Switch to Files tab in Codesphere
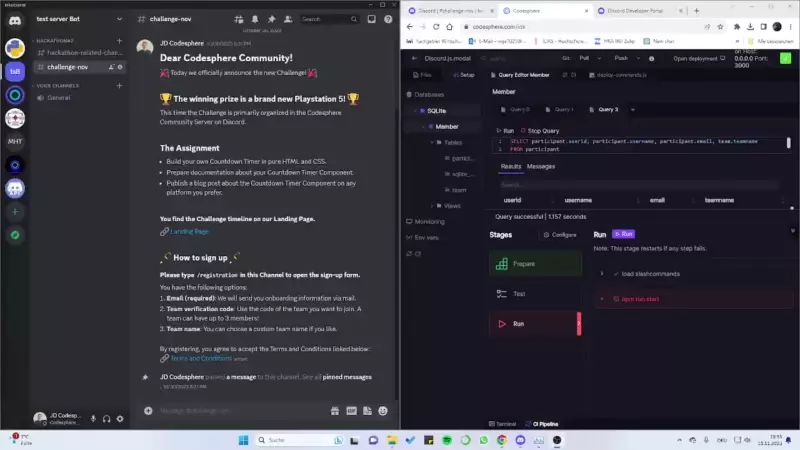The height and width of the screenshot is (450, 800). tap(422, 75)
